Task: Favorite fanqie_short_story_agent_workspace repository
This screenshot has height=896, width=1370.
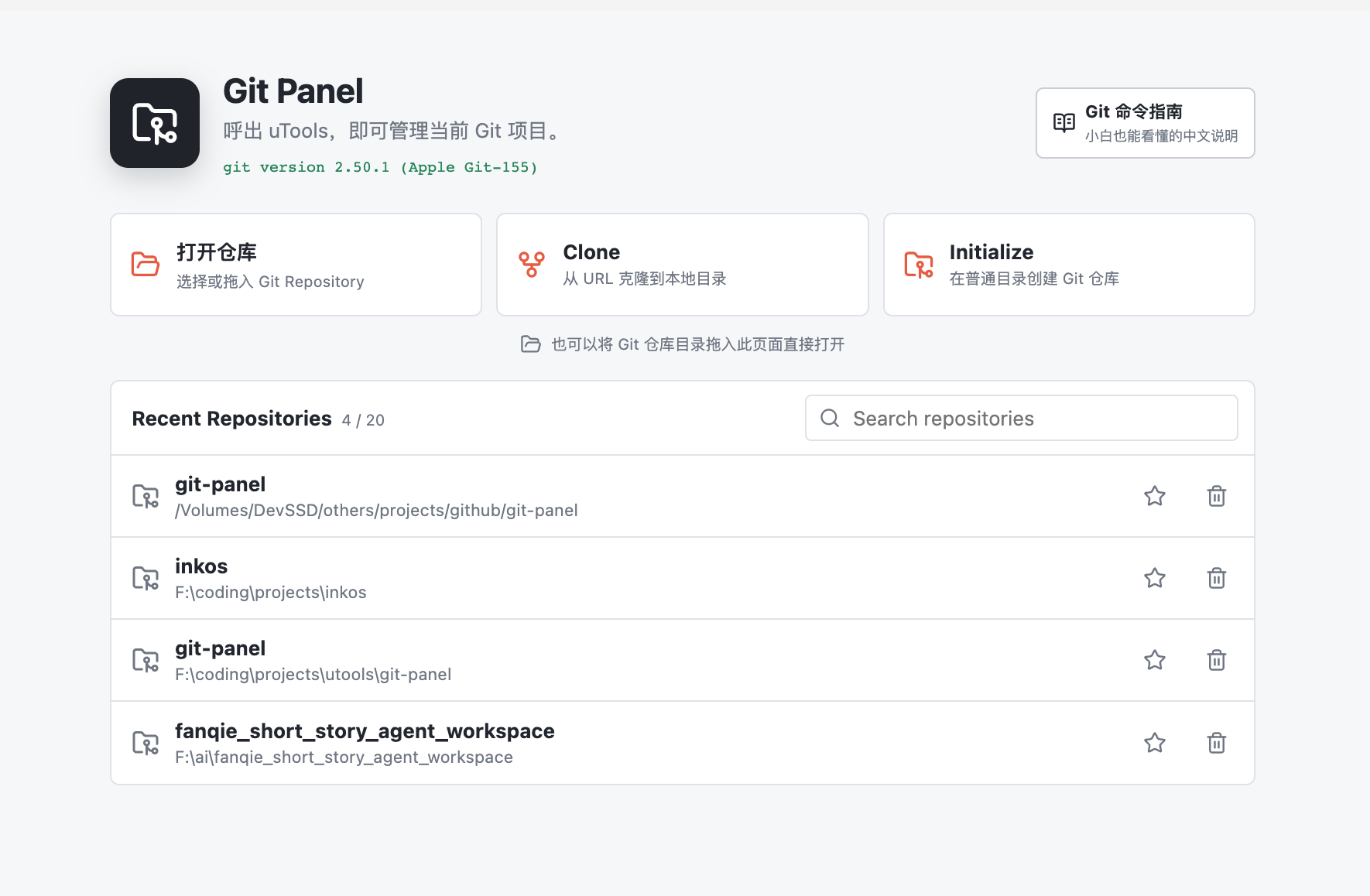Action: coord(1155,743)
